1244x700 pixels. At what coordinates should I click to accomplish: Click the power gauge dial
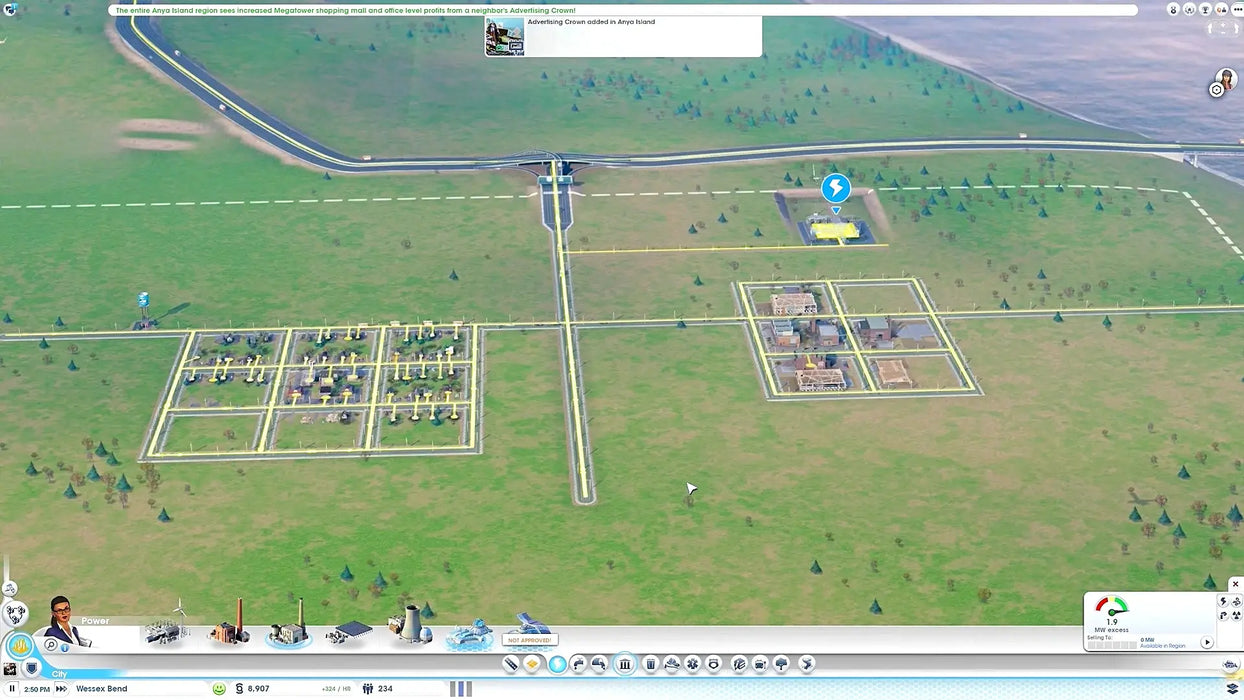coord(1111,607)
